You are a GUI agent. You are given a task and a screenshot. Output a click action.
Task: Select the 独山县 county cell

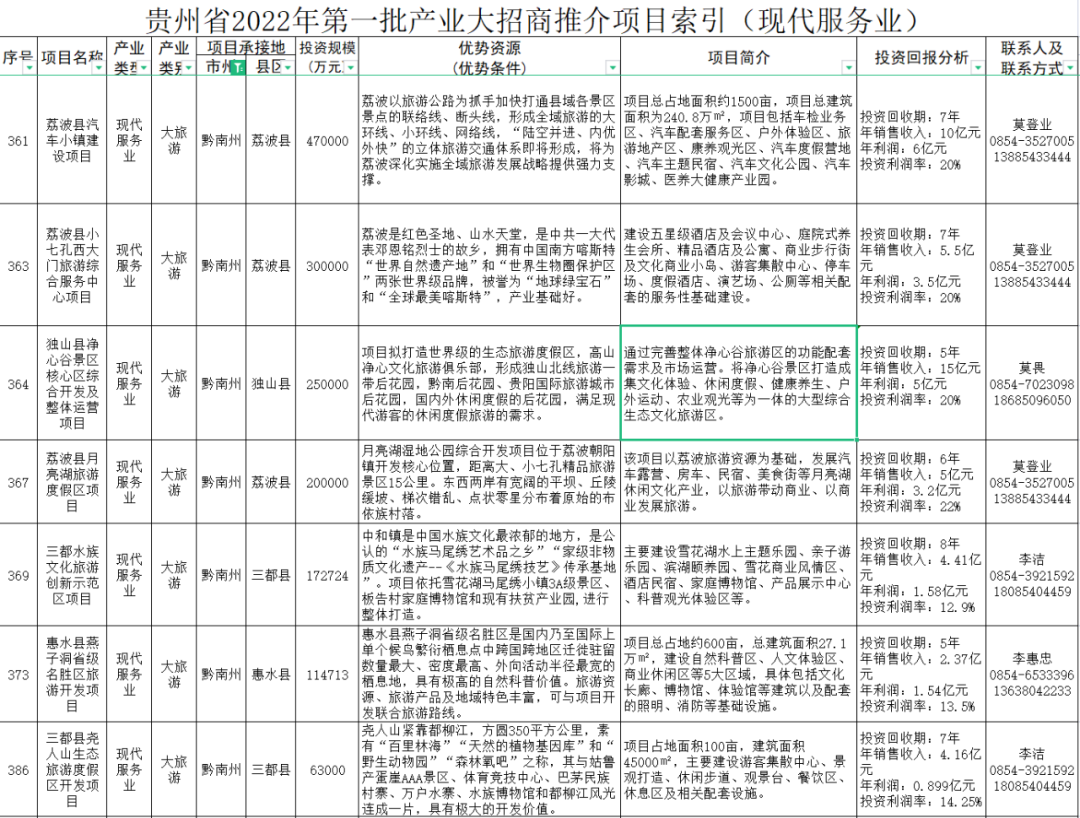270,383
